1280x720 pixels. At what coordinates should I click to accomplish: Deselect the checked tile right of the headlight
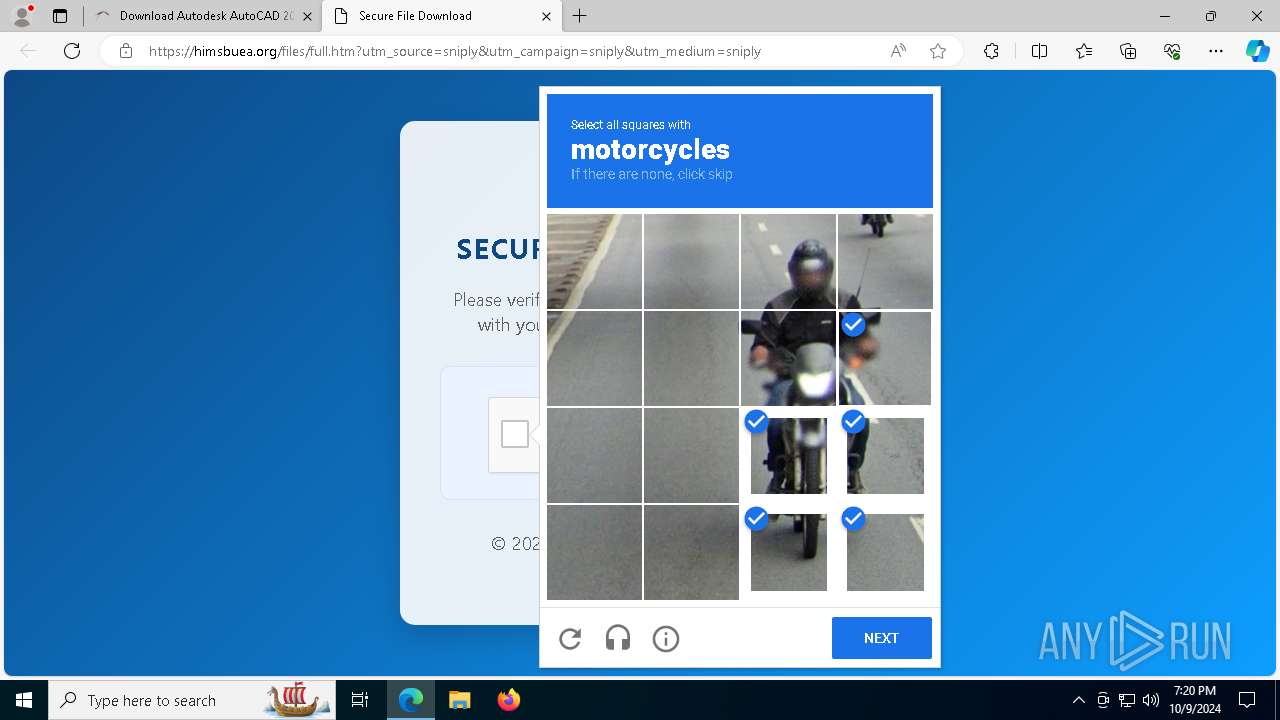[x=885, y=358]
